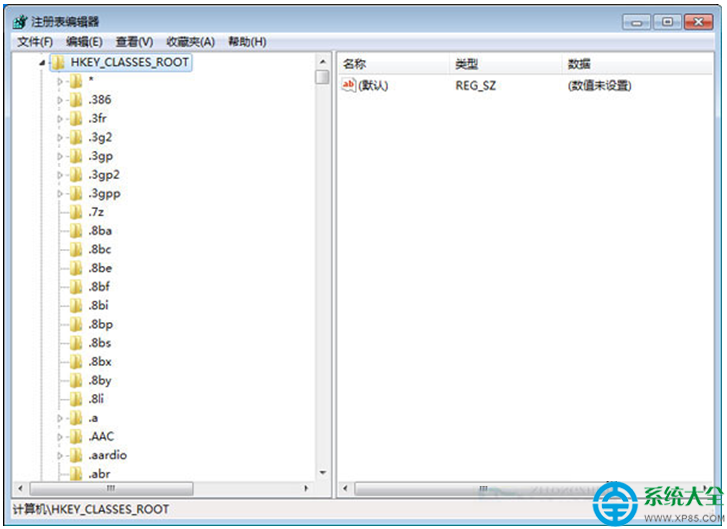
Task: Click the folder icon for .a
Action: click(76, 418)
